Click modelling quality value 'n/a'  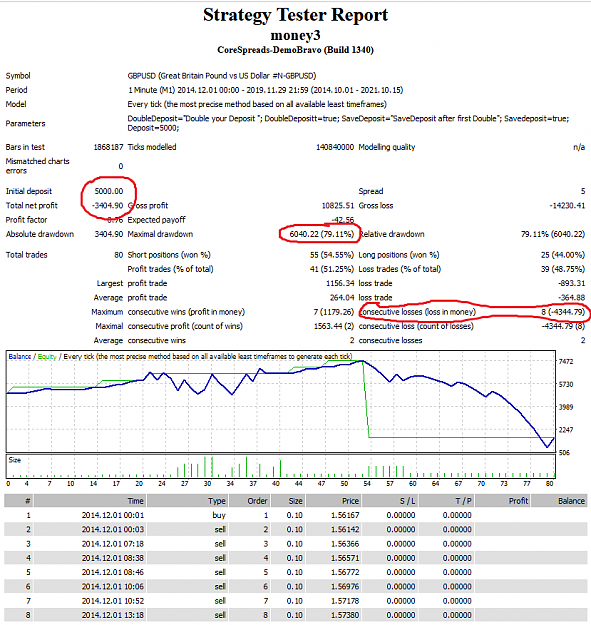tap(579, 147)
